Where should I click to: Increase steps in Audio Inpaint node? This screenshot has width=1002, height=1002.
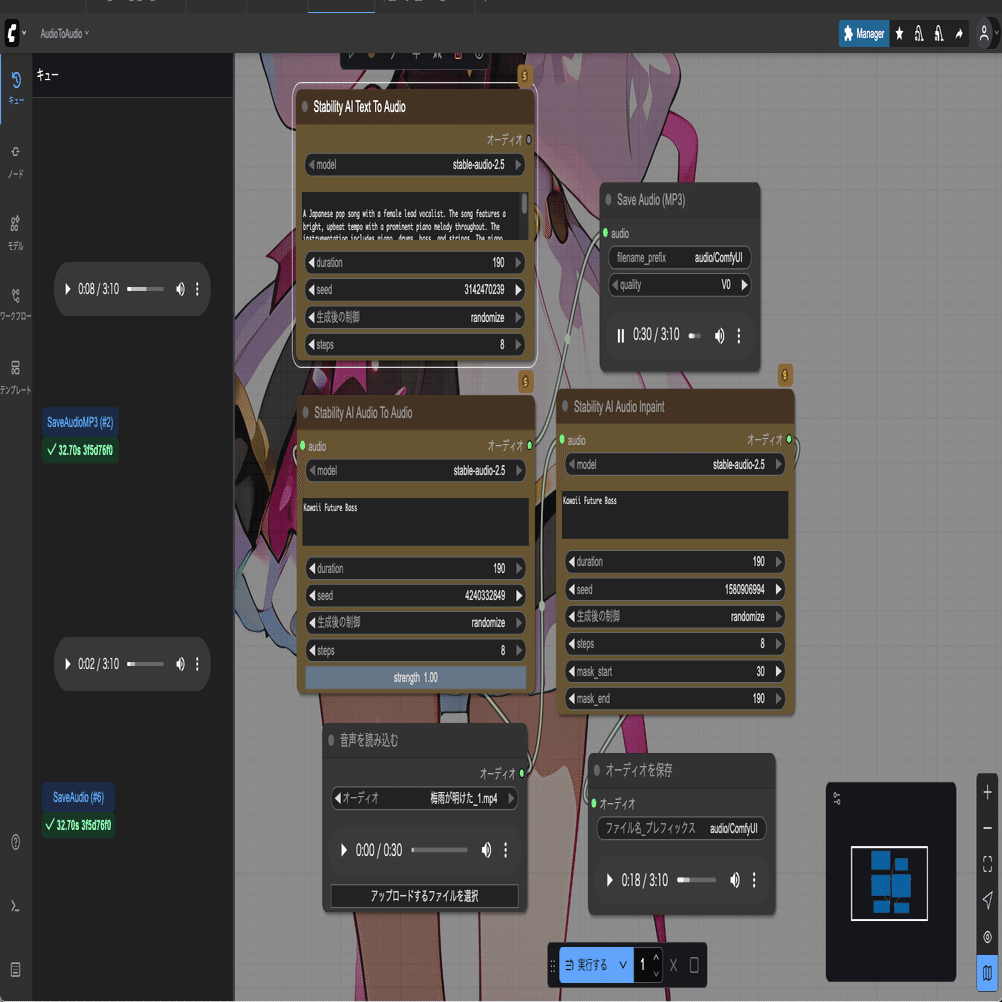[x=778, y=644]
